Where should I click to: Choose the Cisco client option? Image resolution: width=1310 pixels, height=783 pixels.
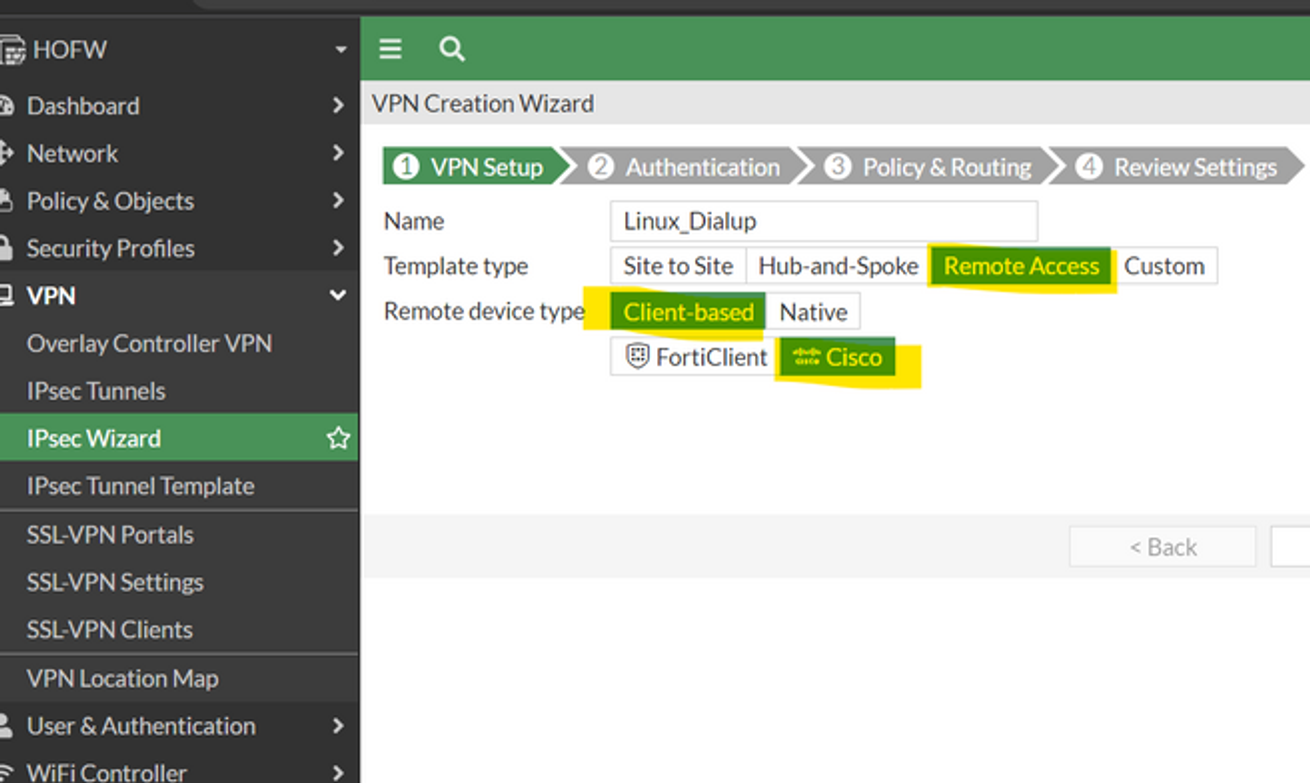pos(837,357)
